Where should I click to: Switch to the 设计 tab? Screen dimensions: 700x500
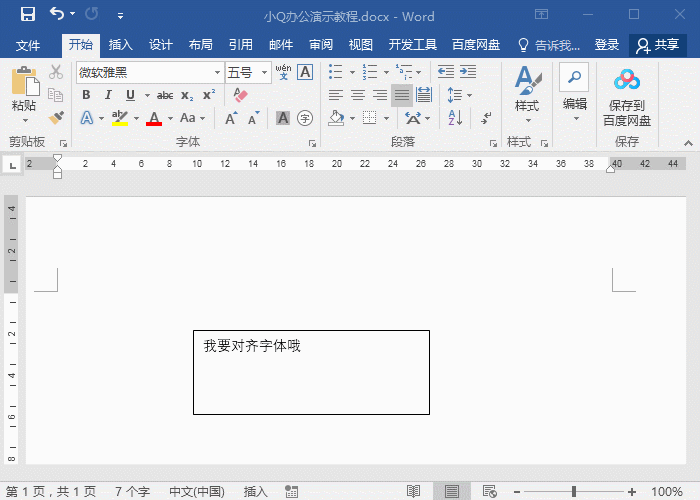click(x=161, y=45)
